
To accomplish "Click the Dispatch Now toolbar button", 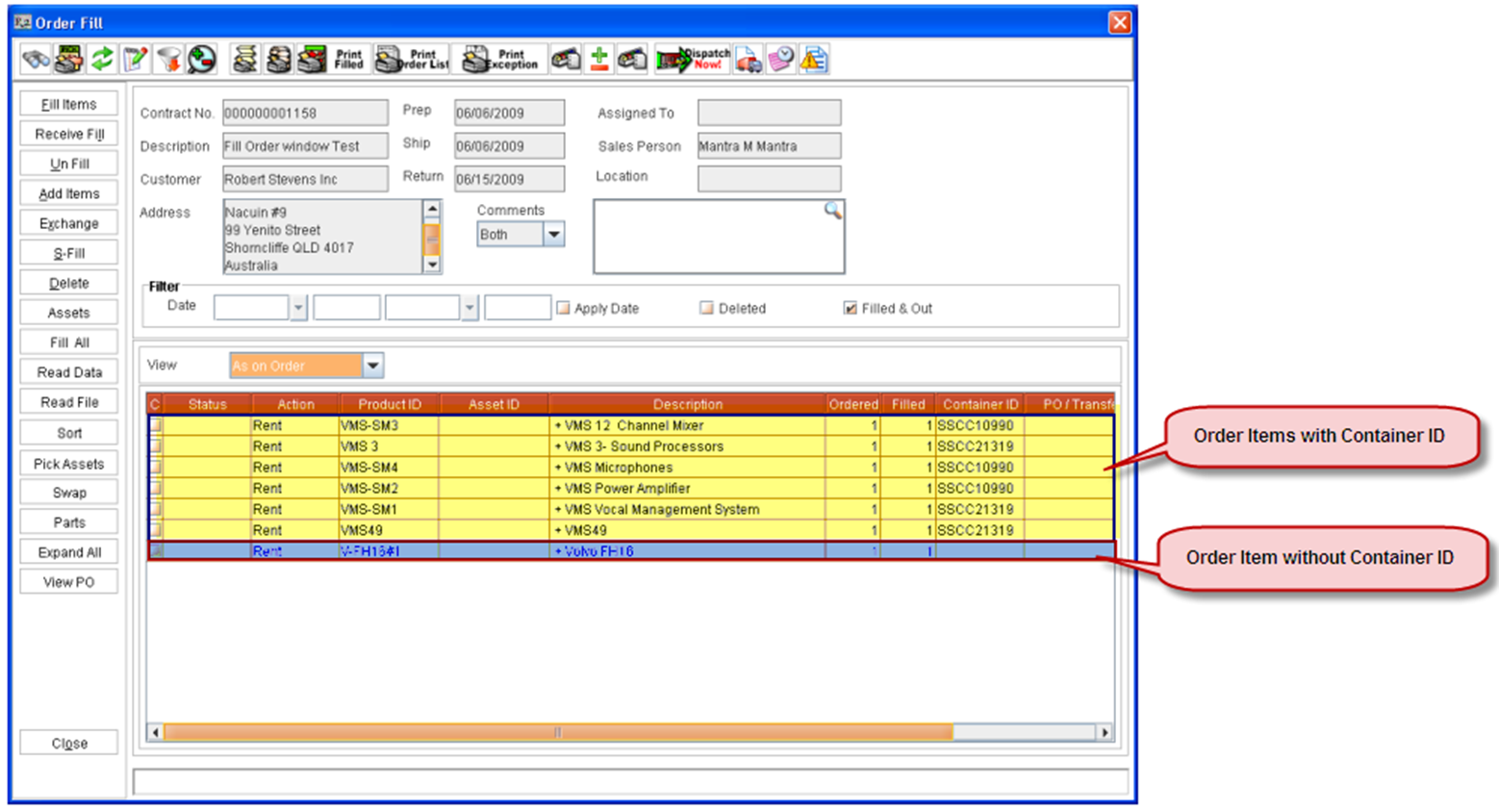I will 693,60.
